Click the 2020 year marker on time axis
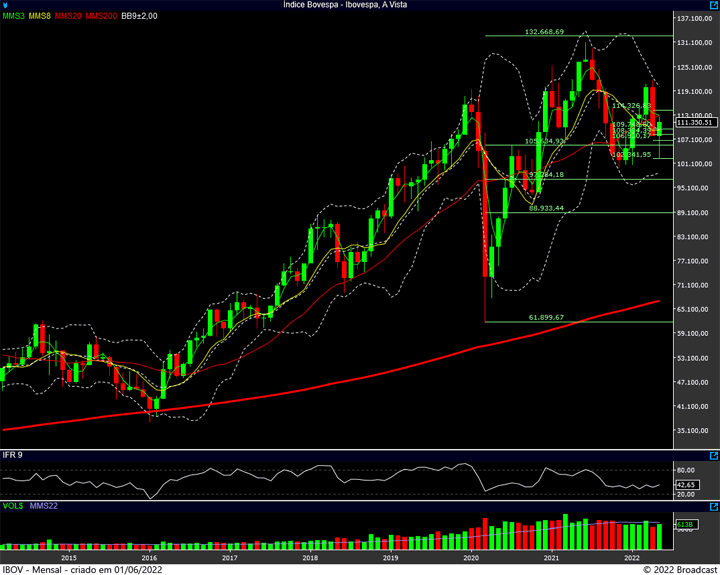 [x=471, y=556]
